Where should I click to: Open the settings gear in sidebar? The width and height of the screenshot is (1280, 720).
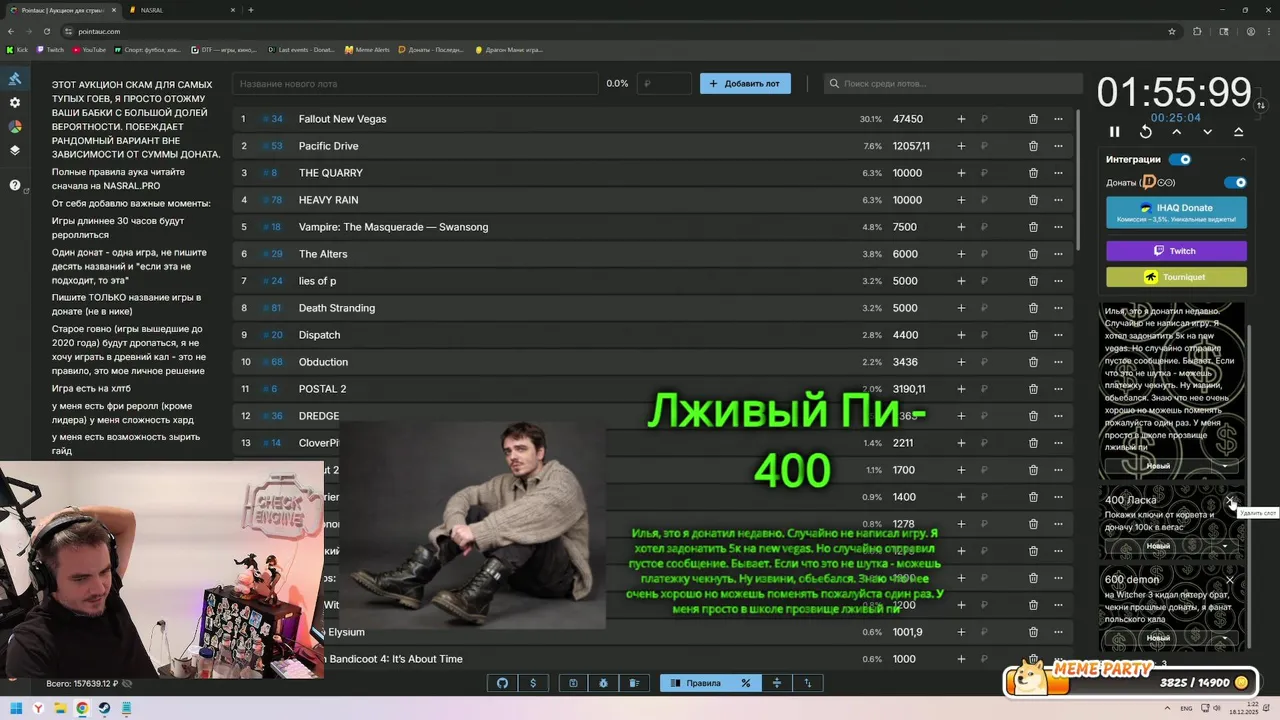15,103
